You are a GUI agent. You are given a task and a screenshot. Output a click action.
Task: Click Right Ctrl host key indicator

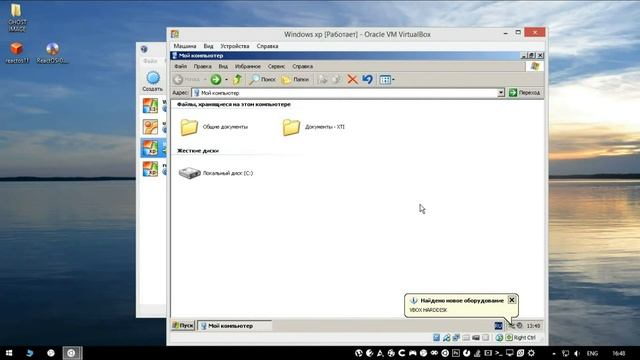click(524, 338)
